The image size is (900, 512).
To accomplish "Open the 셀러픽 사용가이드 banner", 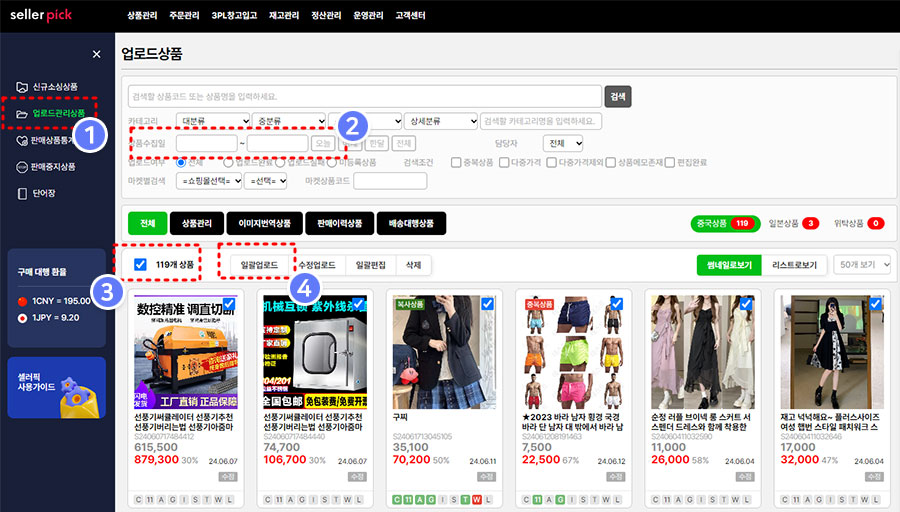I will (56, 387).
